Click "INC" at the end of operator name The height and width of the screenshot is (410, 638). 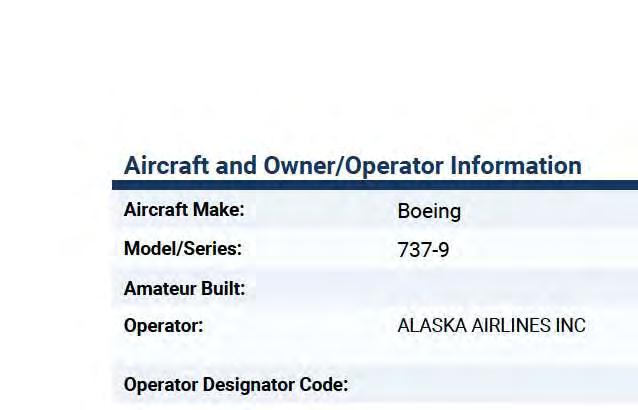click(571, 326)
